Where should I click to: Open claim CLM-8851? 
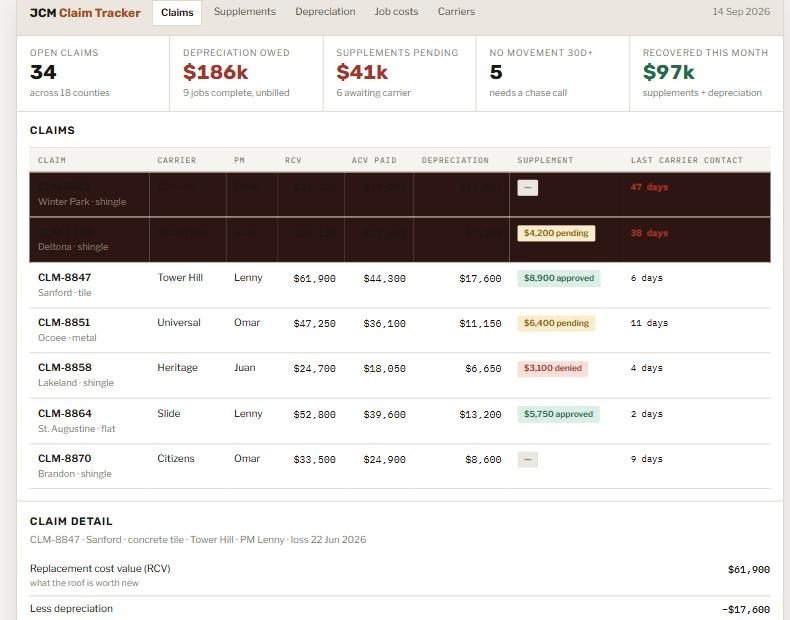[x=64, y=322]
